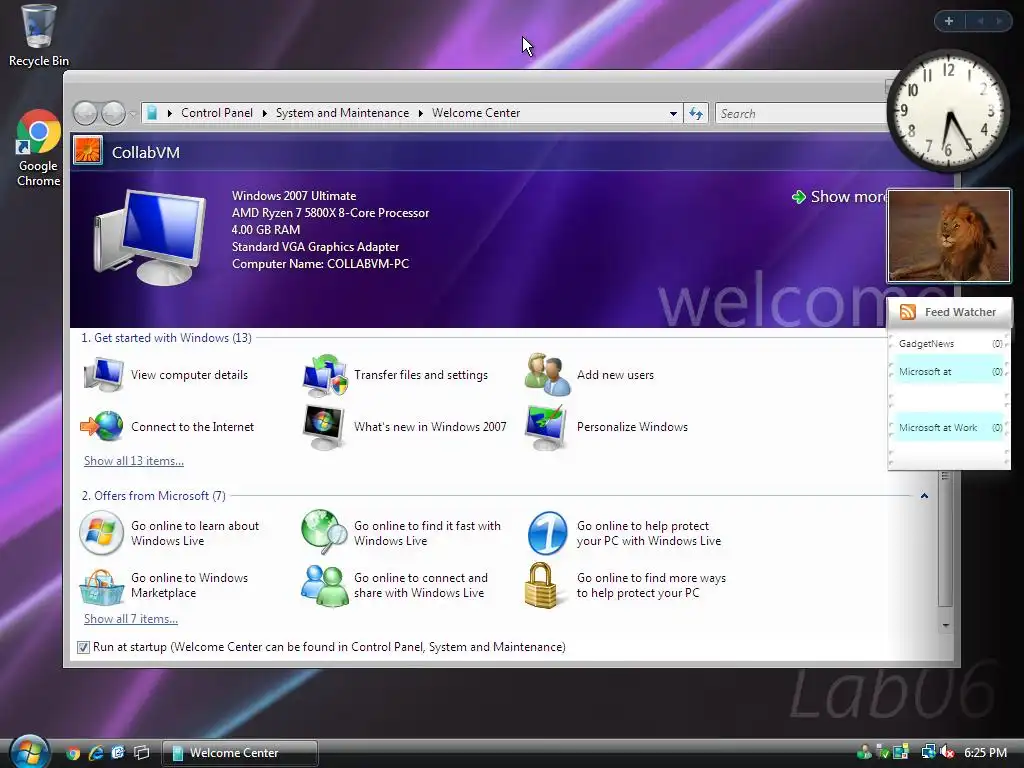Screen dimensions: 1024x768
Task: Expand the arrow after Control Panel breadcrumb
Action: pyautogui.click(x=264, y=114)
